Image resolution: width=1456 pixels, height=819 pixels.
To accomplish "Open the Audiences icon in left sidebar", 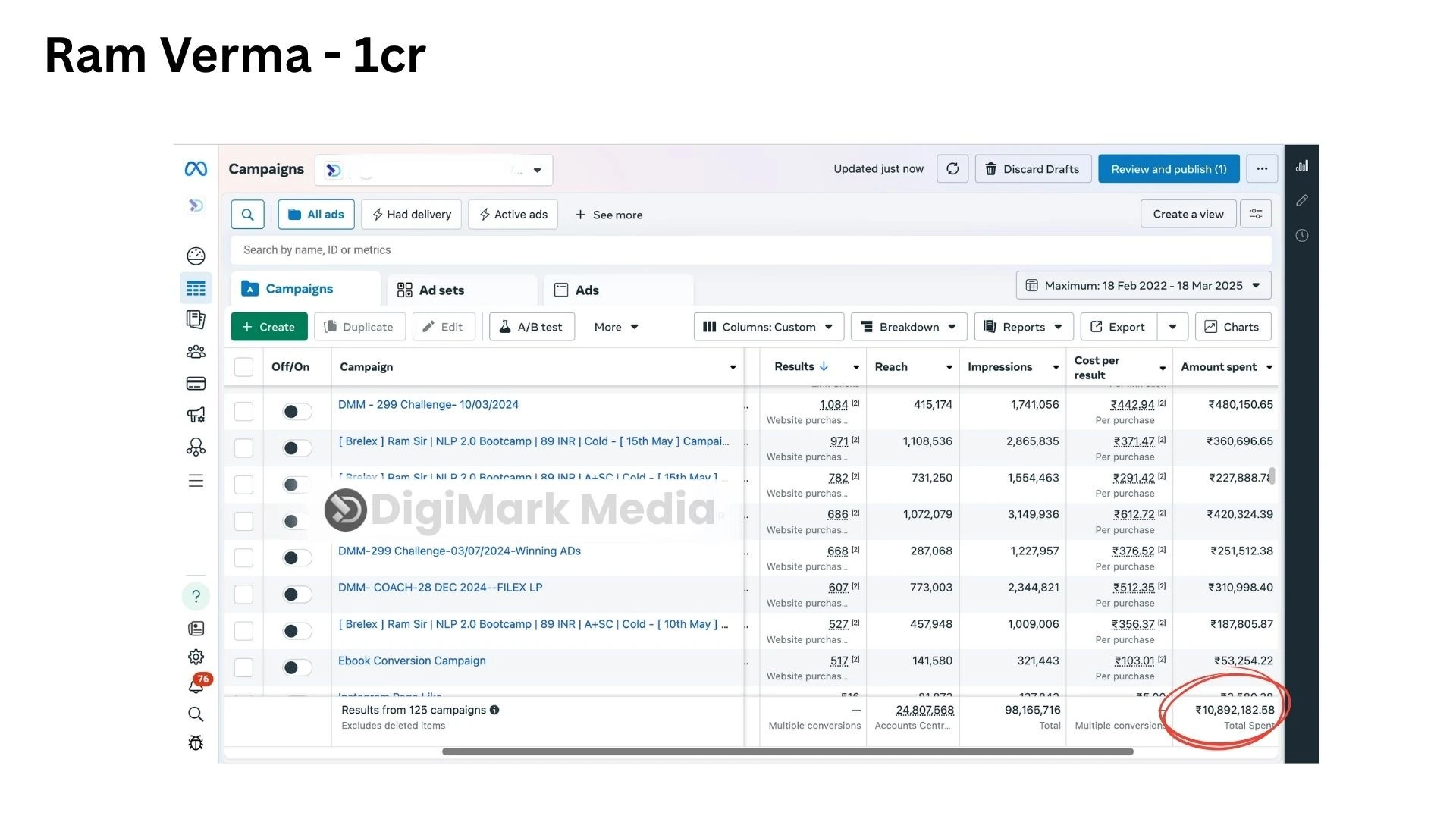I will click(x=196, y=352).
